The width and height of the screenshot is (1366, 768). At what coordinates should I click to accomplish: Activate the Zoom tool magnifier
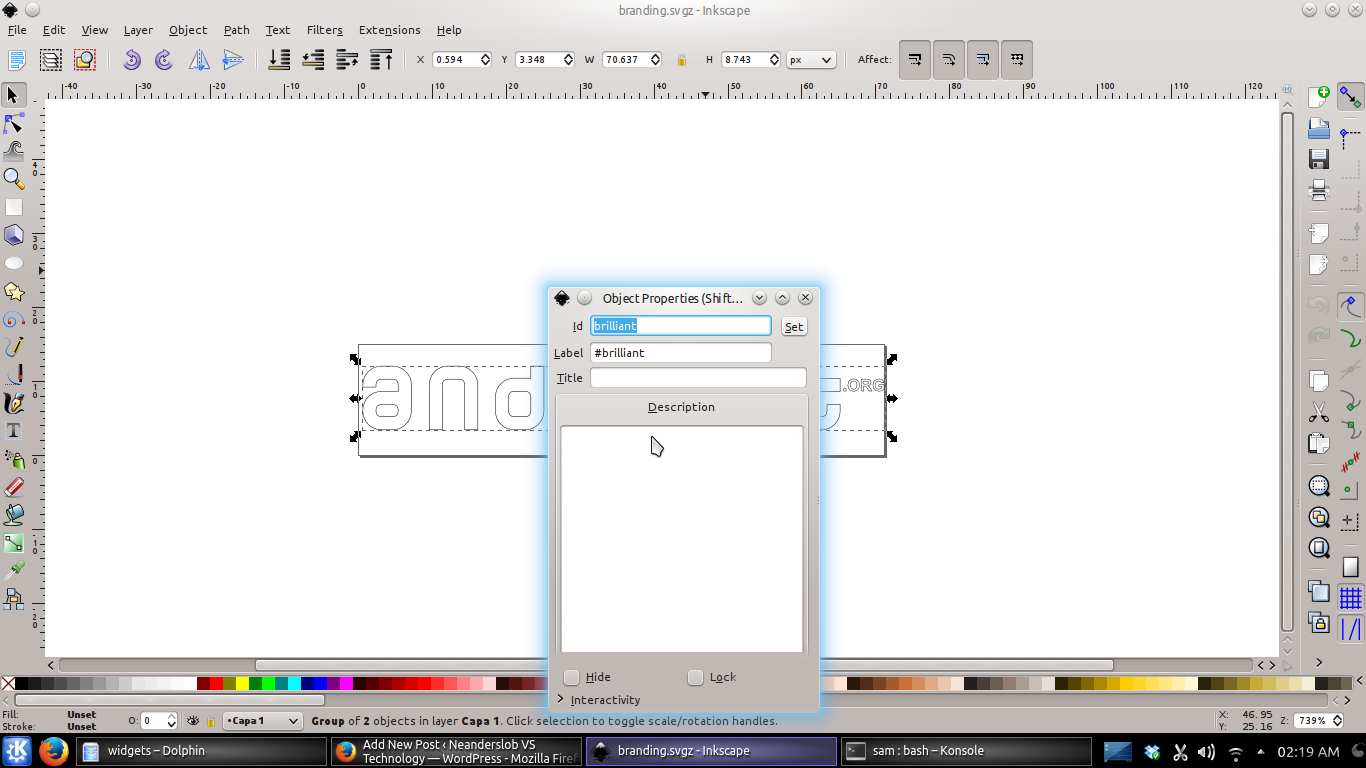(14, 178)
